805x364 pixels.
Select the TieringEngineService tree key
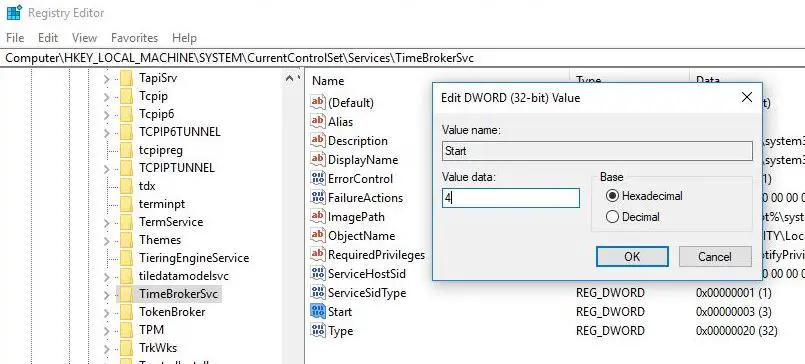pyautogui.click(x=194, y=258)
